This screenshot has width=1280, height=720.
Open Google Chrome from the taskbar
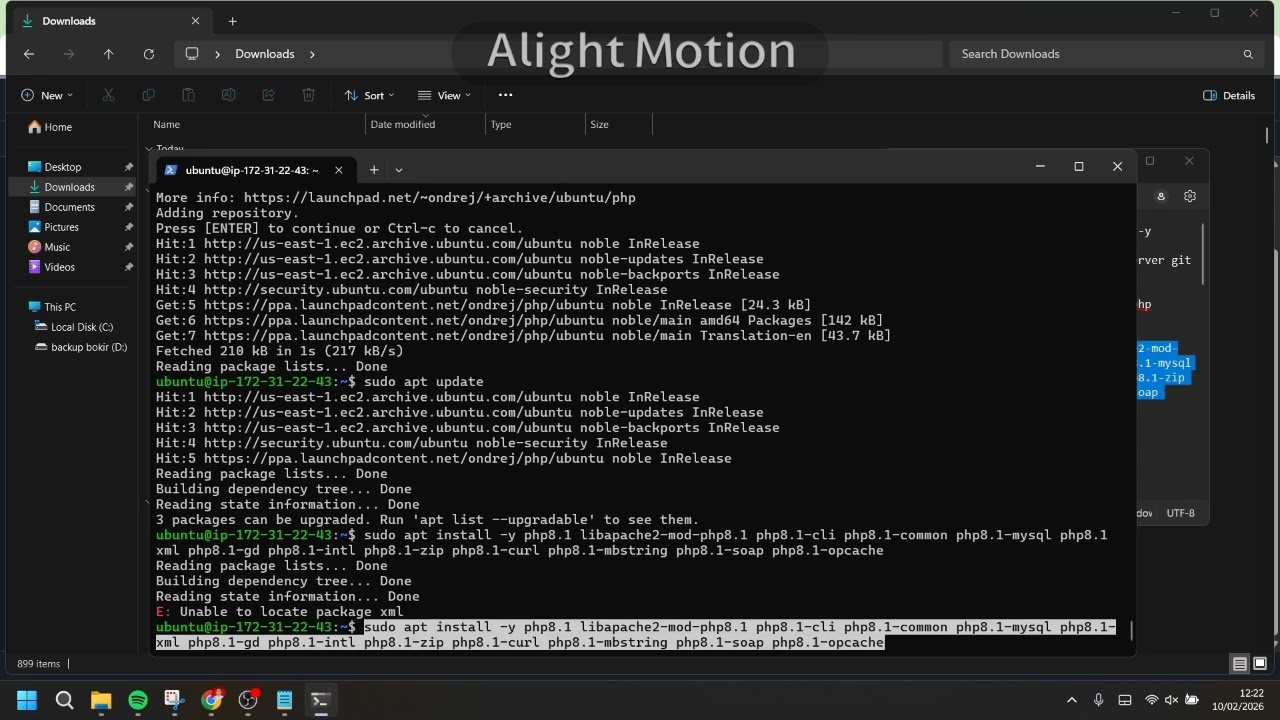point(211,700)
